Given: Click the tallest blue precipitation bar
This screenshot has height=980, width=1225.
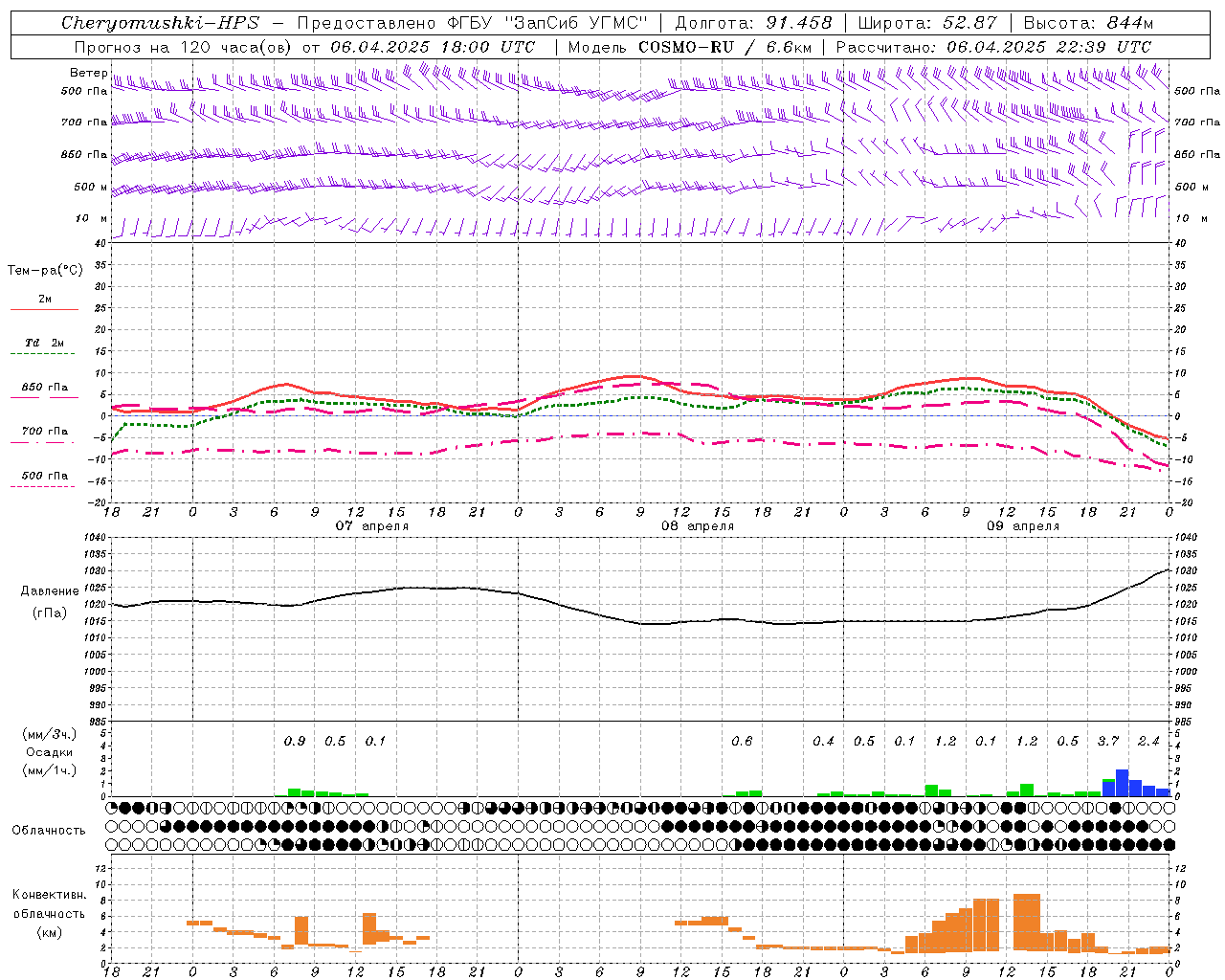Looking at the screenshot, I should (x=1122, y=783).
